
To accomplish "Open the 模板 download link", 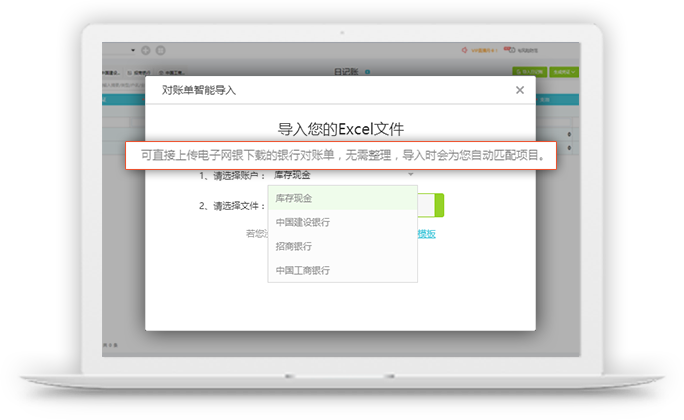I will point(426,234).
